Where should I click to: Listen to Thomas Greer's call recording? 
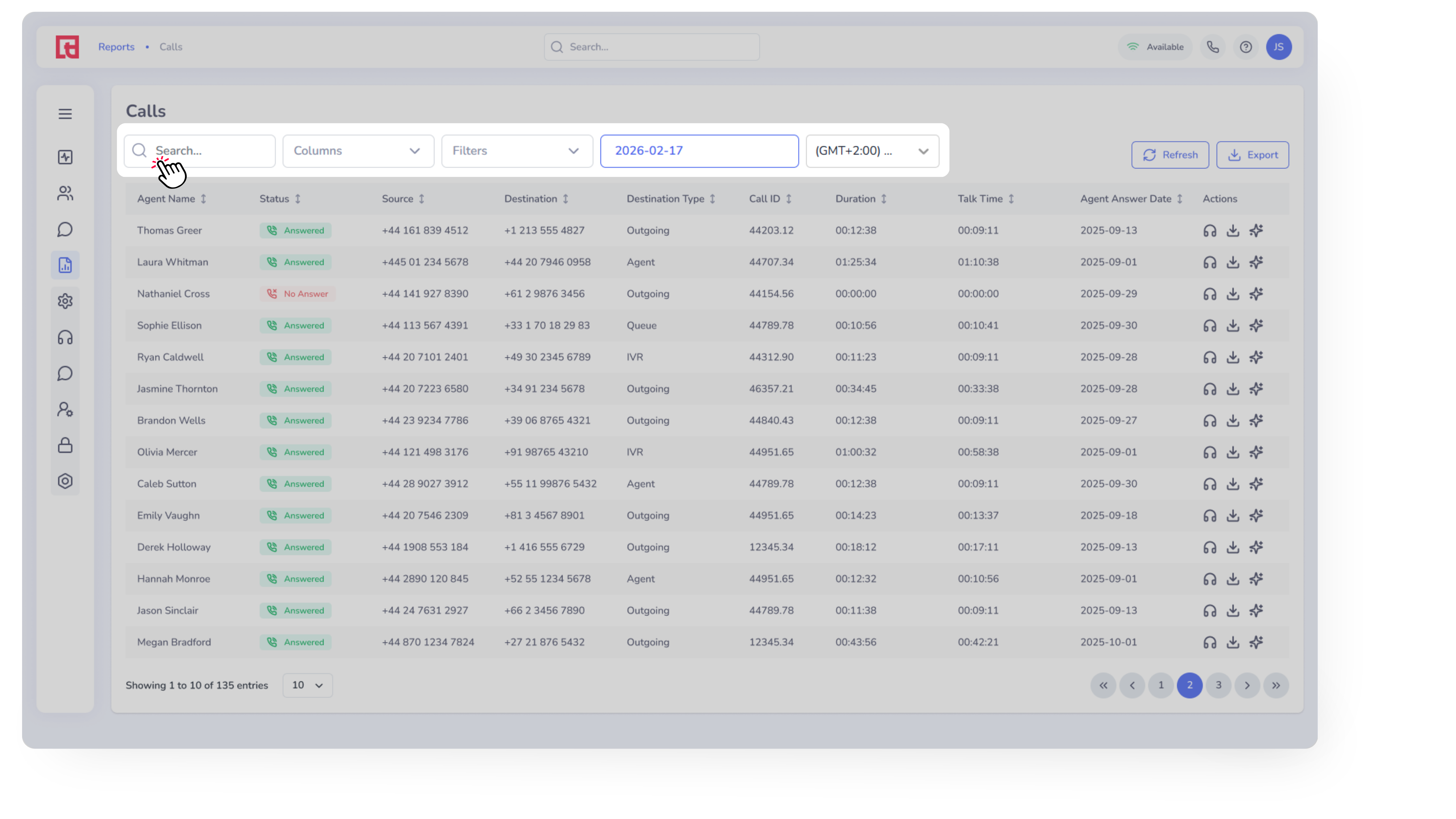(x=1209, y=231)
